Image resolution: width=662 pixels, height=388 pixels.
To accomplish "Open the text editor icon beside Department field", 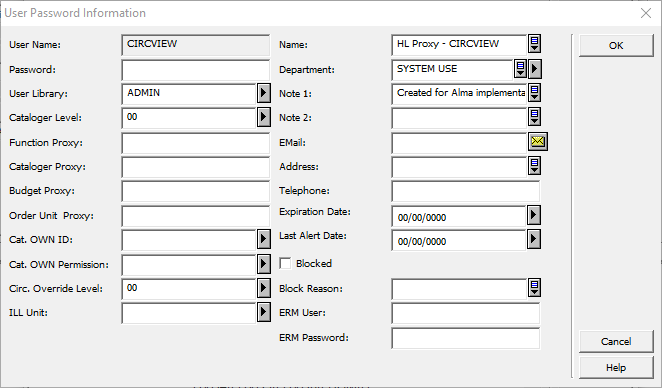I will click(x=520, y=68).
